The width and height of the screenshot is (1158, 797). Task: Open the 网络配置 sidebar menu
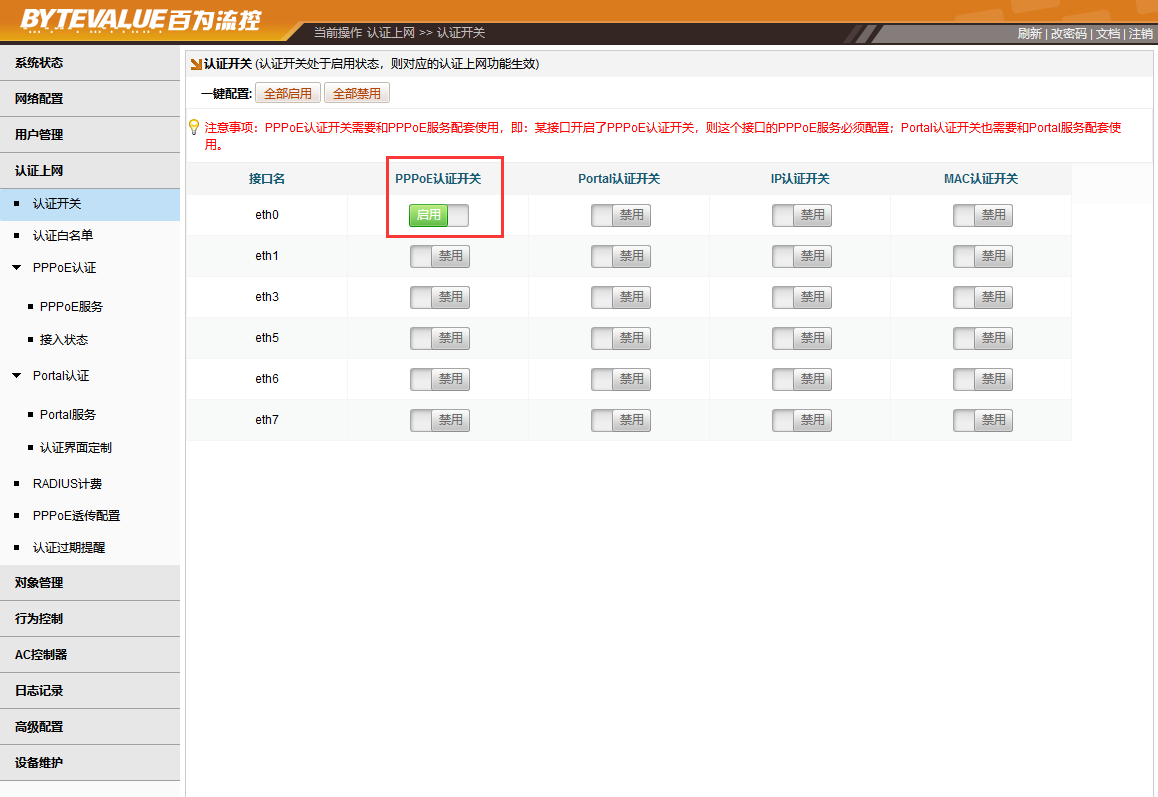click(39, 99)
